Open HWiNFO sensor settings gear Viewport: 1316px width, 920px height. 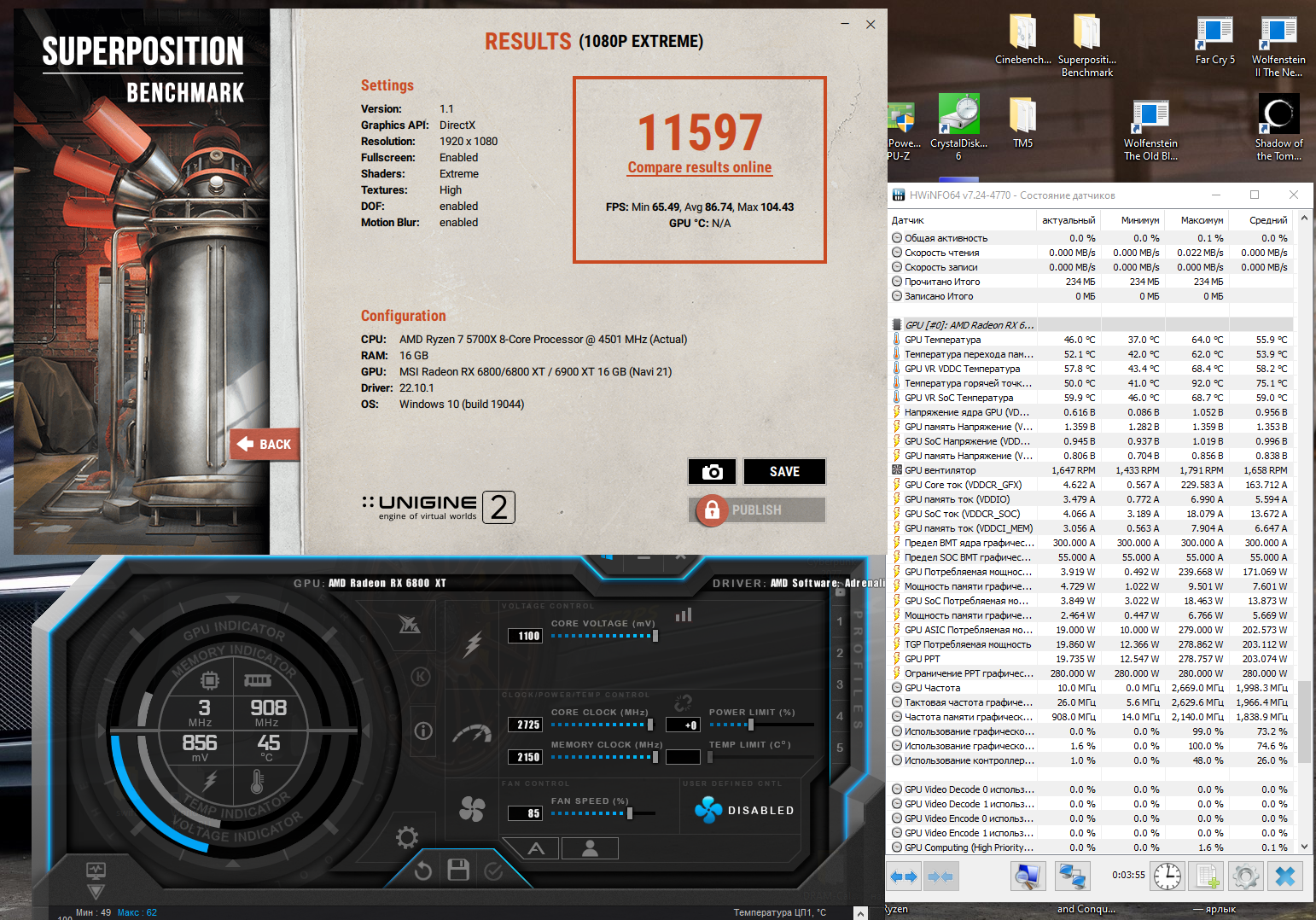pyautogui.click(x=1246, y=876)
